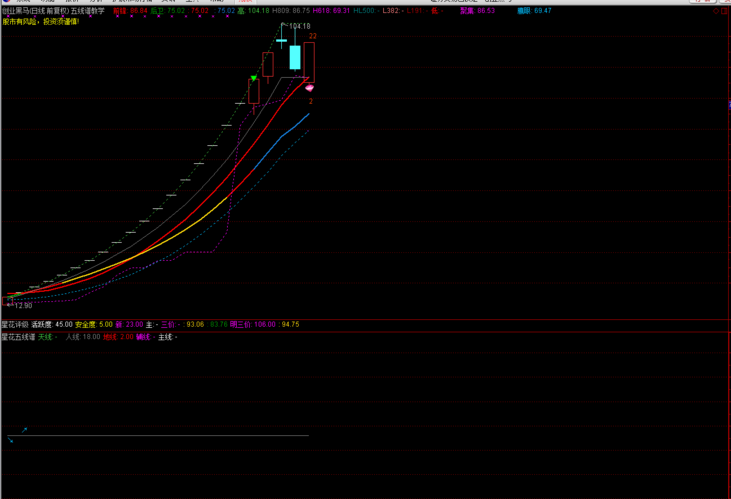The width and height of the screenshot is (731, 499).
Task: Click the green 83.76 price value
Action: [x=219, y=325]
